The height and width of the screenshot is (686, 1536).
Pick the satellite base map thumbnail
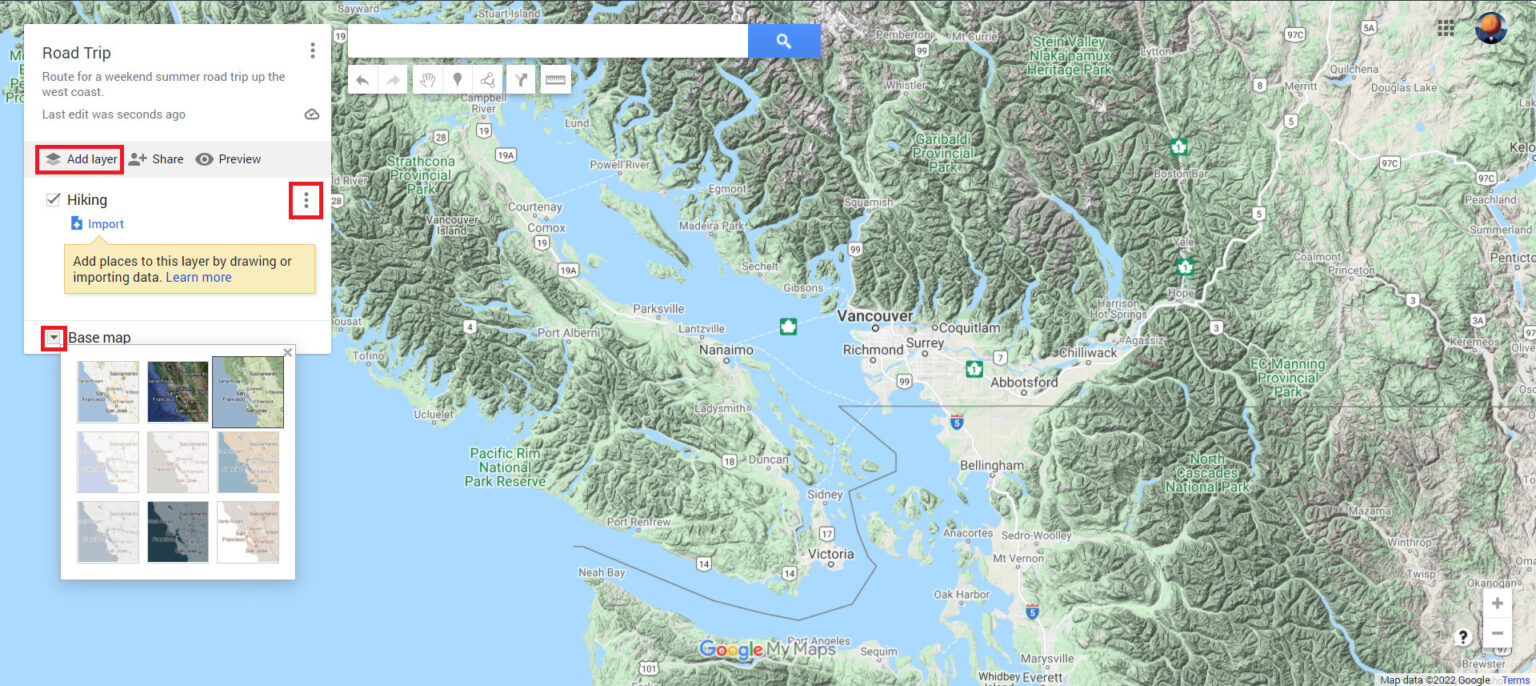pos(178,392)
